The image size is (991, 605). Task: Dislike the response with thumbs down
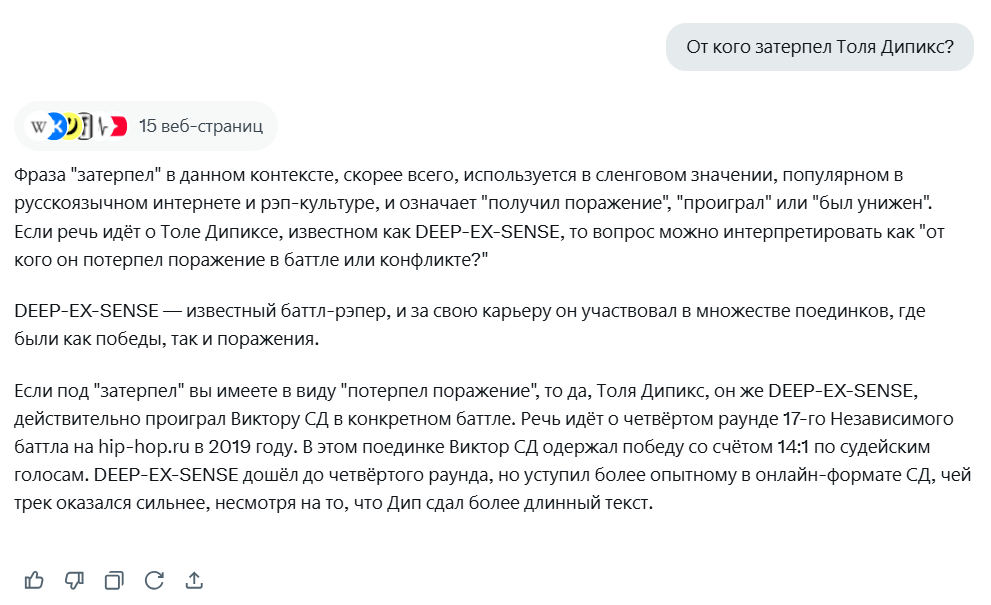tap(74, 580)
